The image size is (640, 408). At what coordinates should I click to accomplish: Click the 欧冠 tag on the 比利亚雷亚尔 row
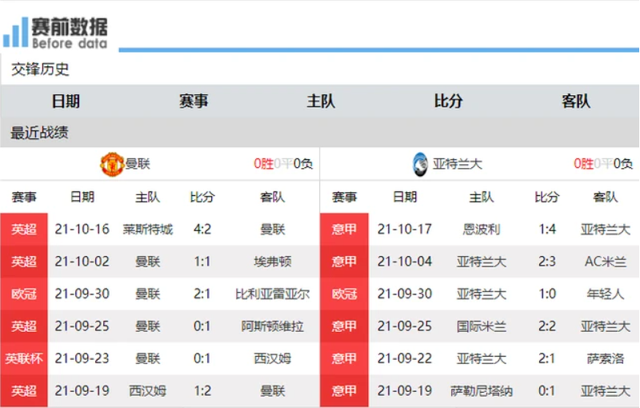24,294
